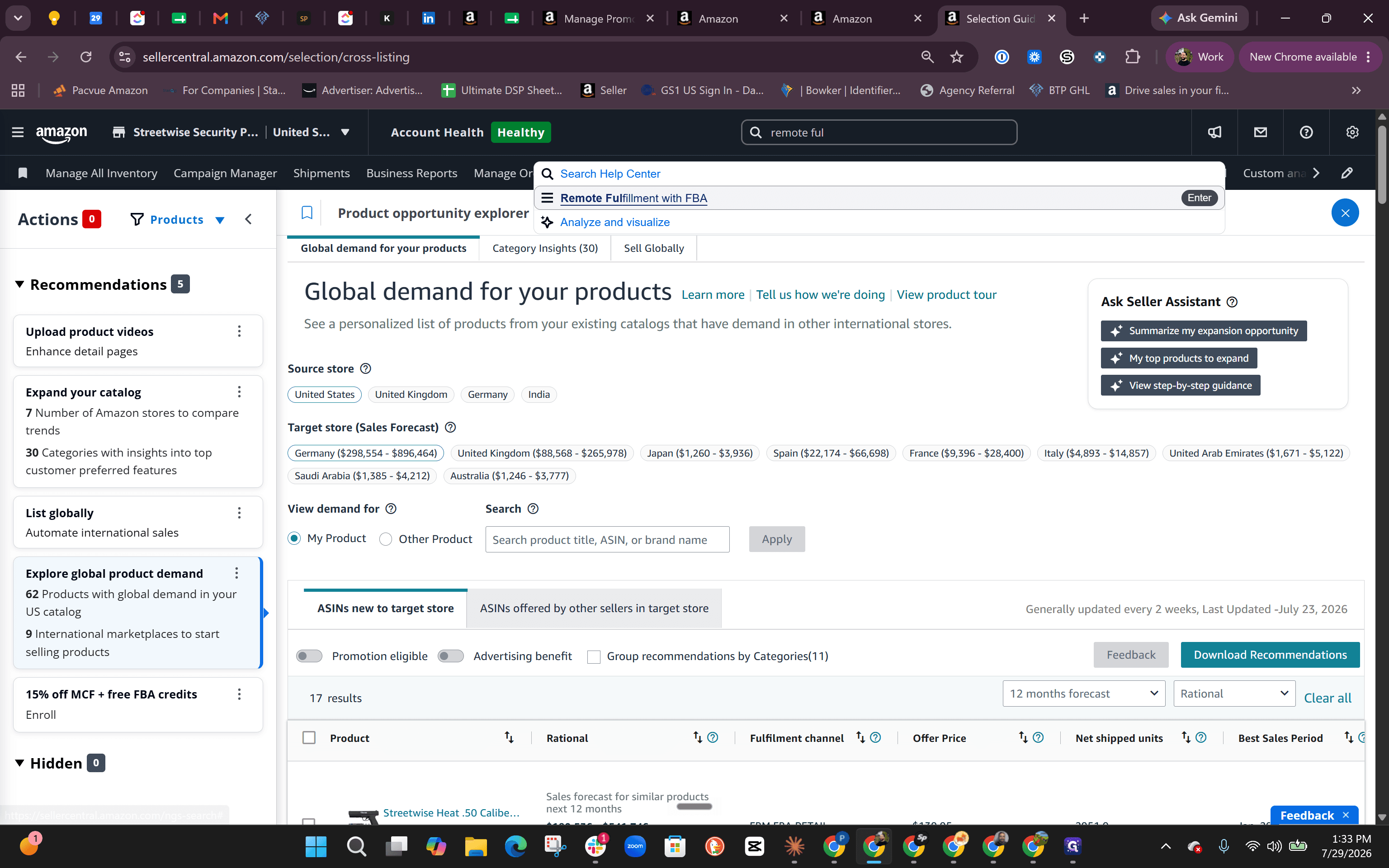The image size is (1389, 868).
Task: Switch to the Sell Globally tab
Action: point(654,248)
